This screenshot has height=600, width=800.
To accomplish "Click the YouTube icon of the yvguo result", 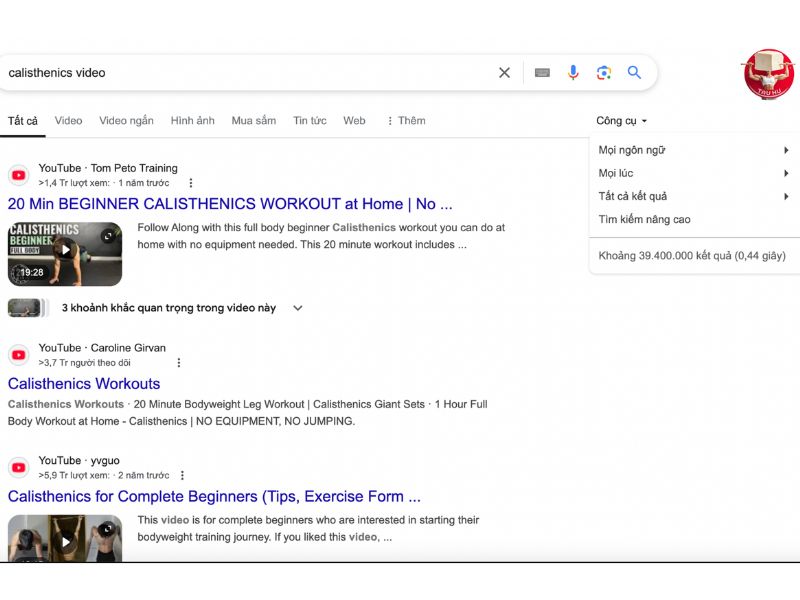I will 19,467.
